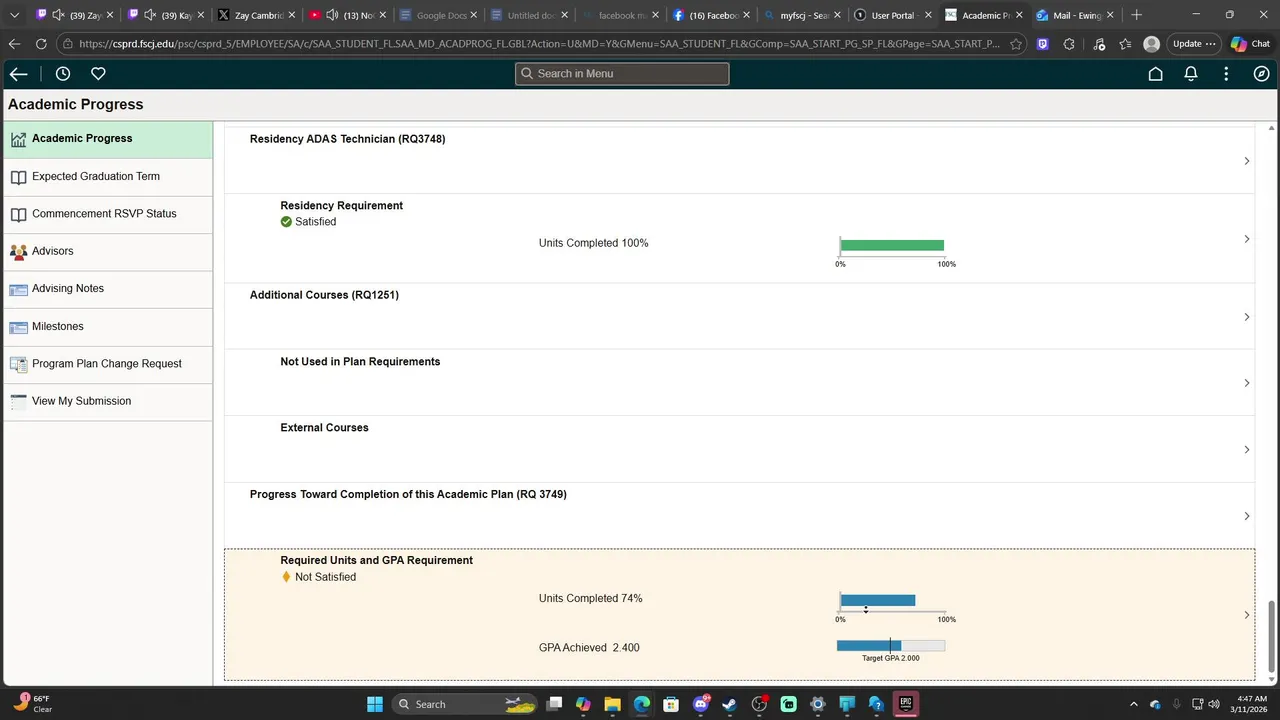Open Expected Graduation Term in sidebar
This screenshot has width=1280, height=720.
(108, 177)
